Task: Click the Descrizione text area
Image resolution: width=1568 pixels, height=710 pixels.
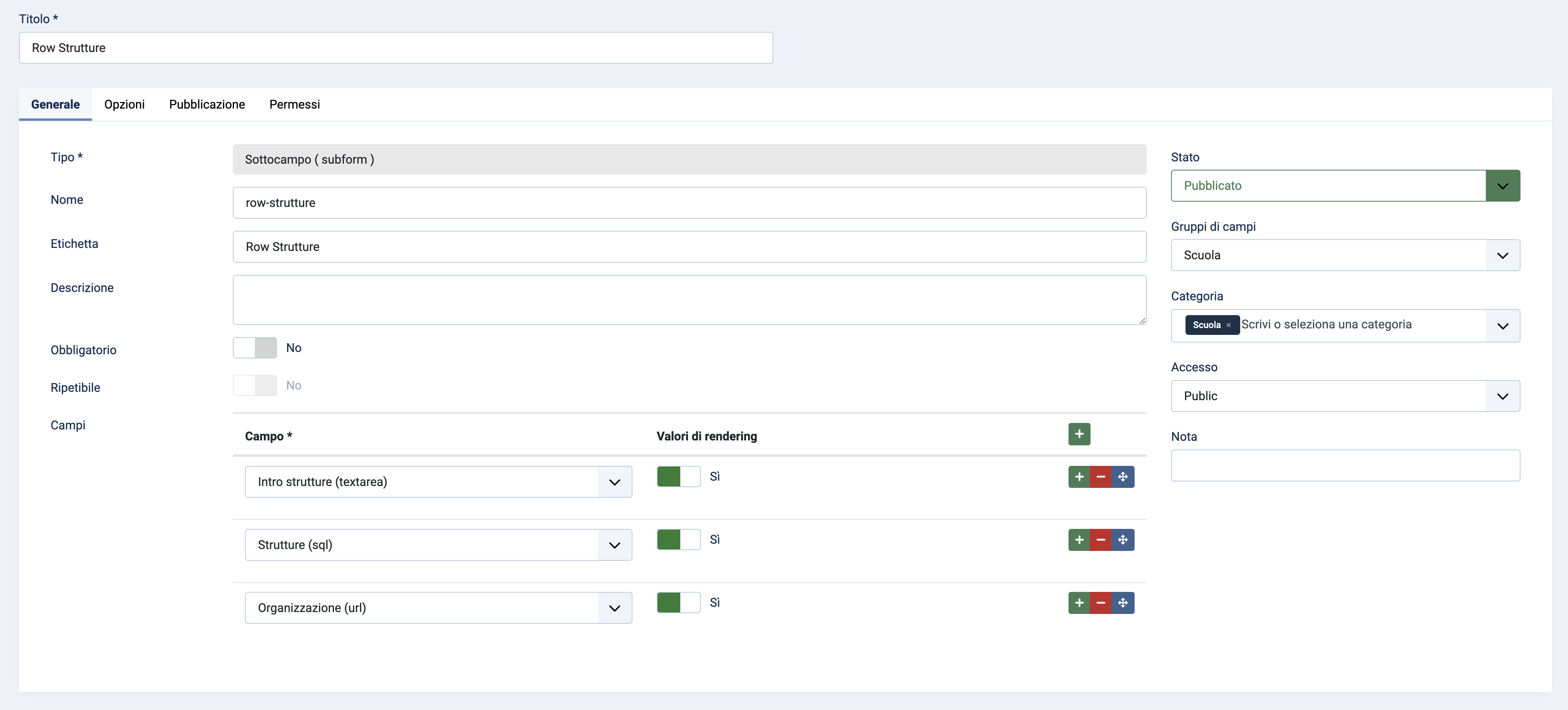Action: (689, 300)
